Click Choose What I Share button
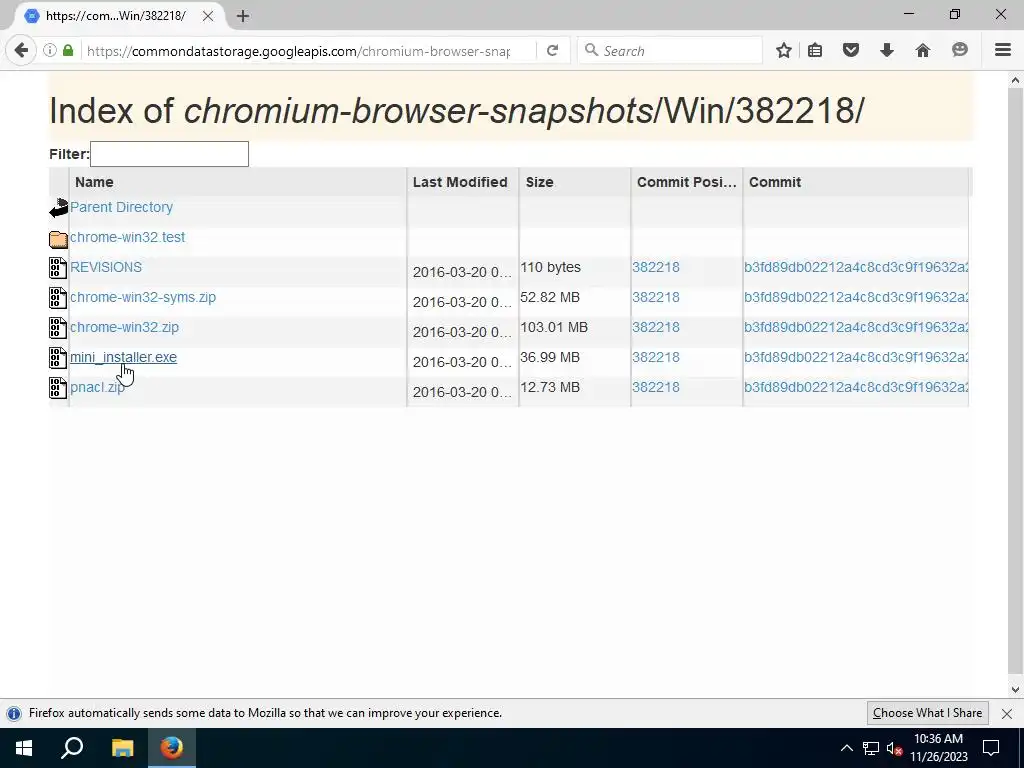The height and width of the screenshot is (768, 1024). (x=927, y=713)
